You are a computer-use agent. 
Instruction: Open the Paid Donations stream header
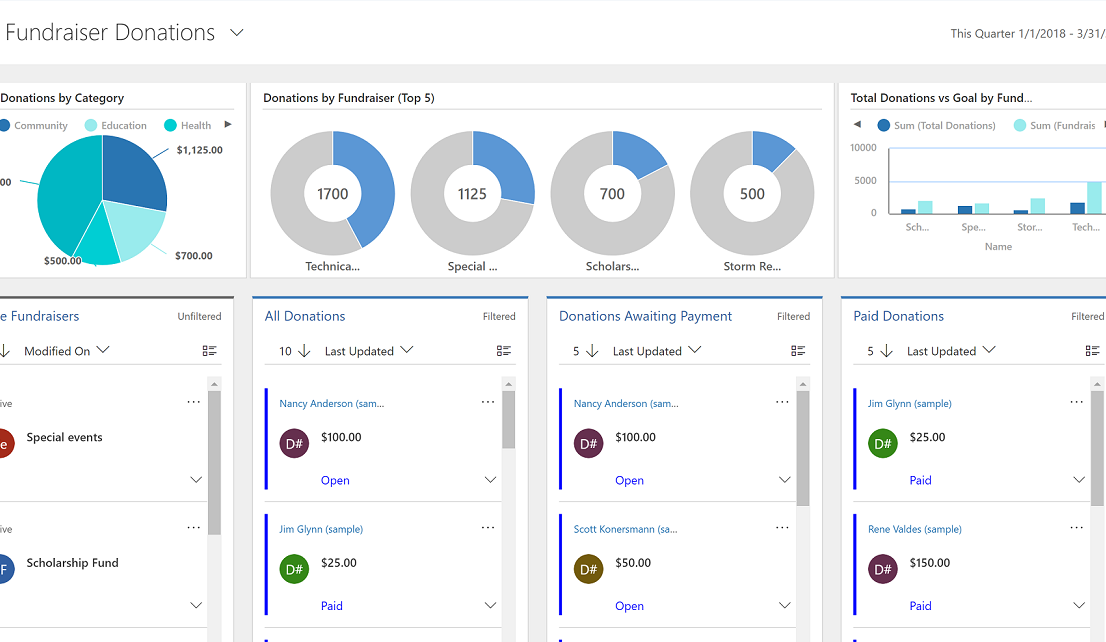899,316
